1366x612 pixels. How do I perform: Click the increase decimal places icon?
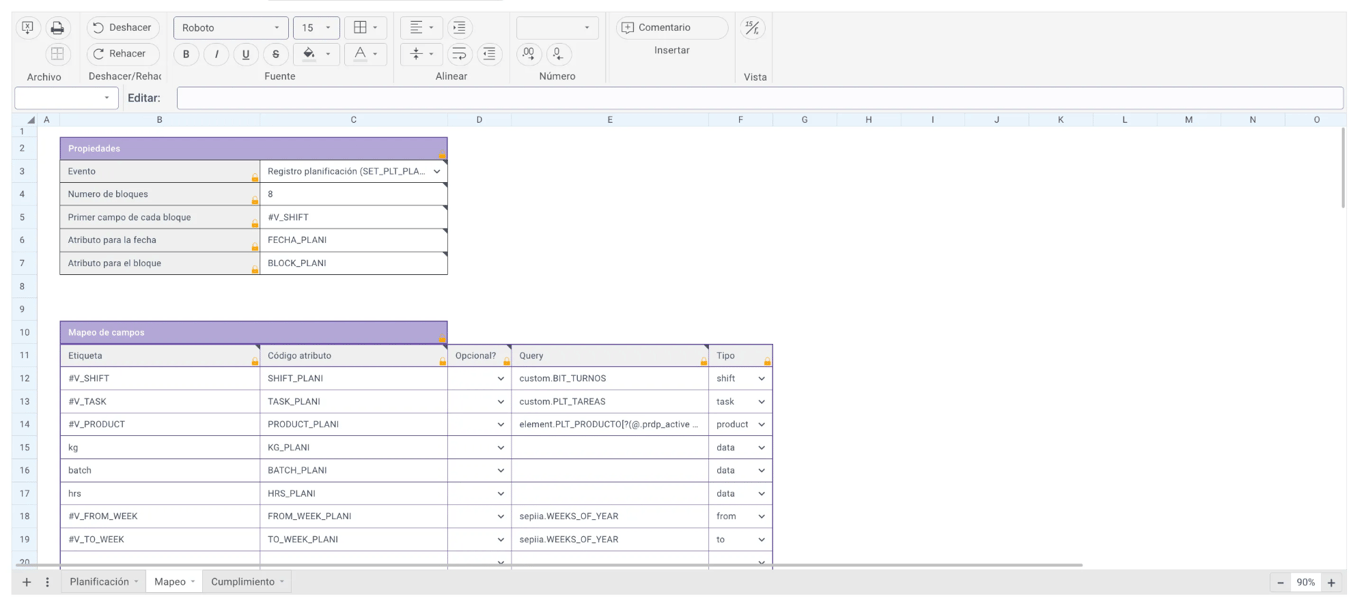pos(529,54)
